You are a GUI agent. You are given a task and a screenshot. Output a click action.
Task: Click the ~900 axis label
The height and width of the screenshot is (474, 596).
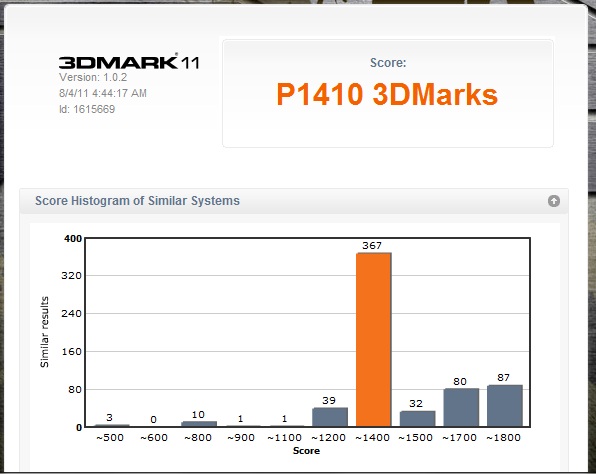pos(241,438)
